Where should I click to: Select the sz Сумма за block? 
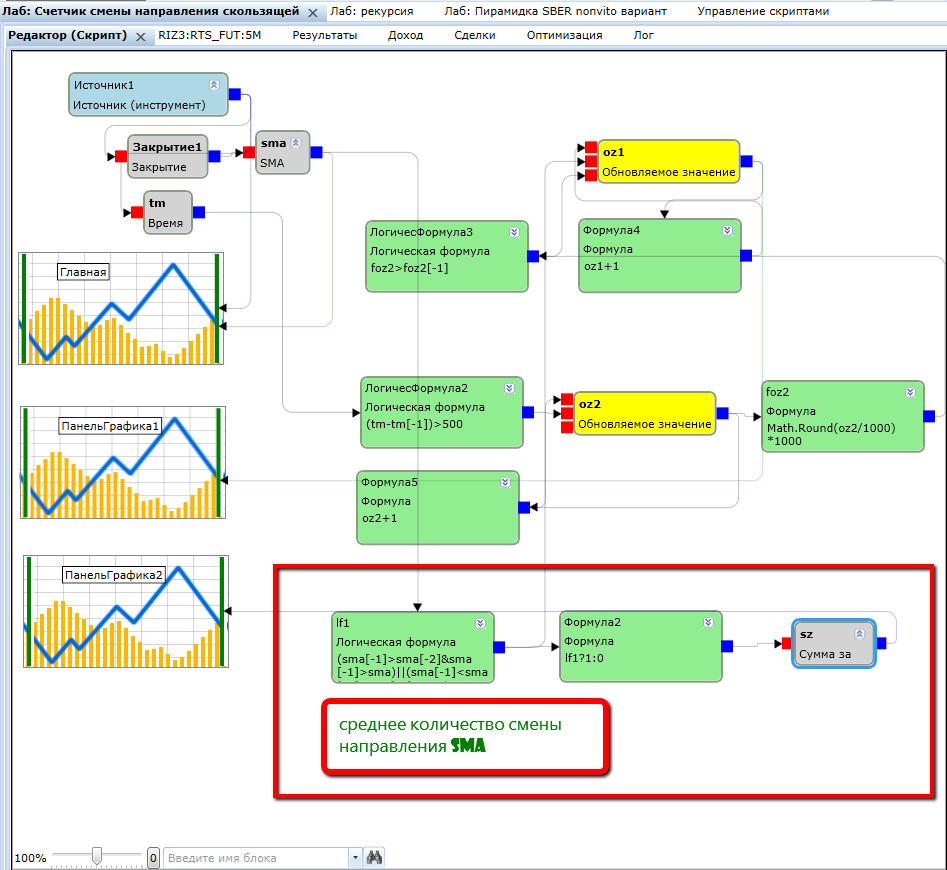tap(833, 644)
